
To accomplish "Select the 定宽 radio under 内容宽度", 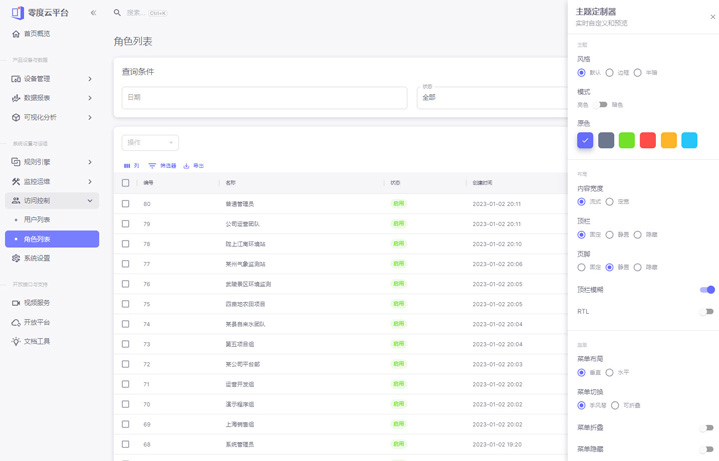I will pos(609,202).
